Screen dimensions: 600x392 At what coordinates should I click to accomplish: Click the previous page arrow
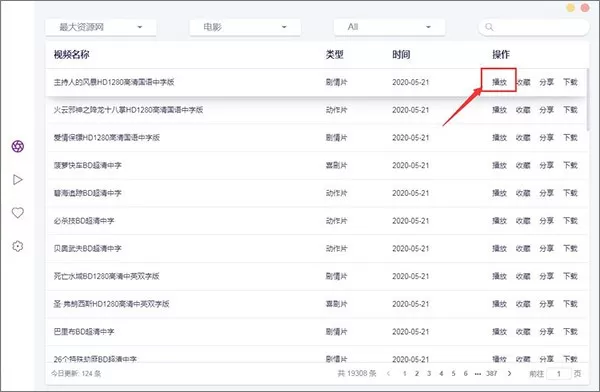click(x=389, y=373)
